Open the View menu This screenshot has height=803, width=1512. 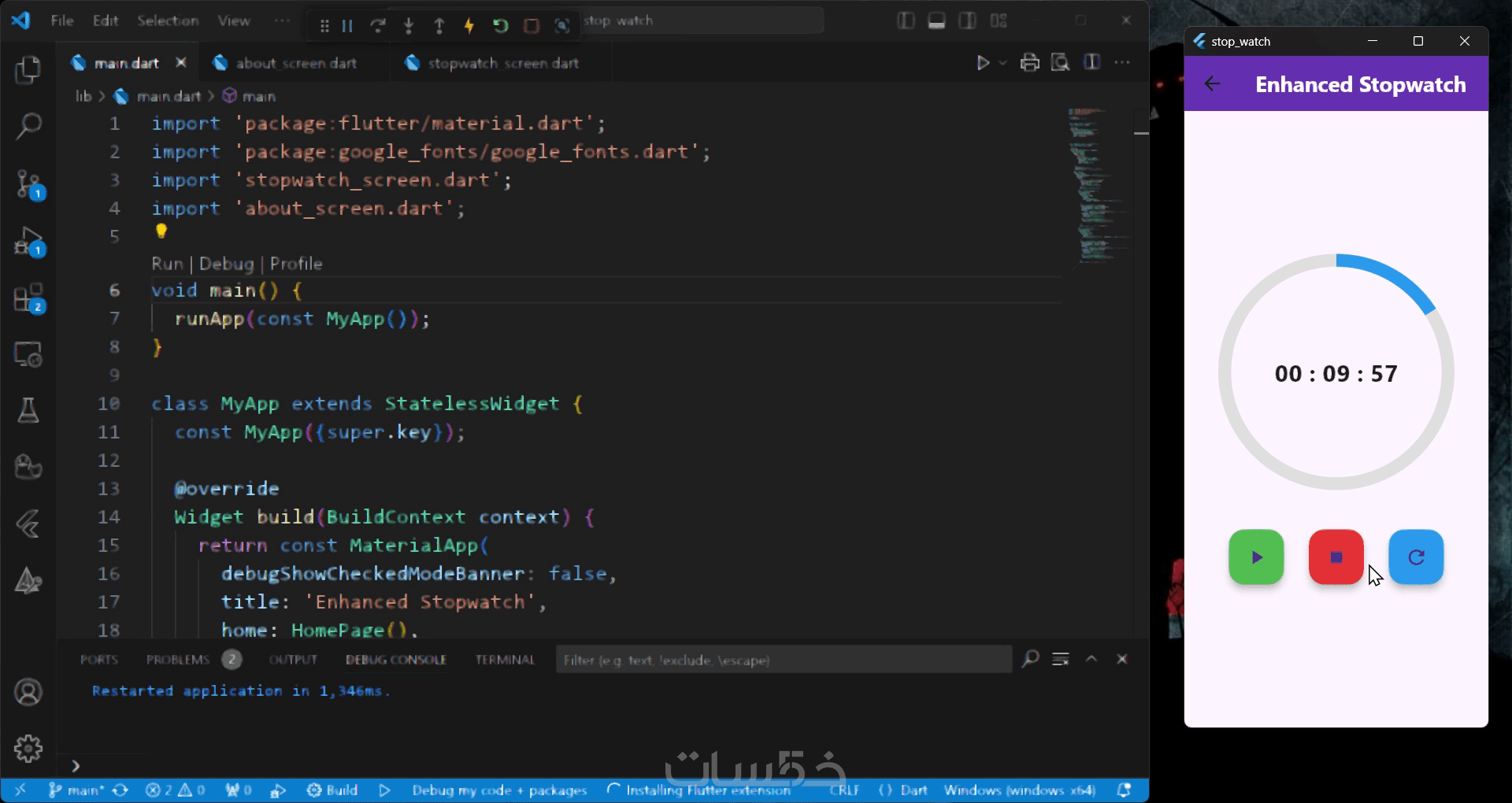click(234, 20)
